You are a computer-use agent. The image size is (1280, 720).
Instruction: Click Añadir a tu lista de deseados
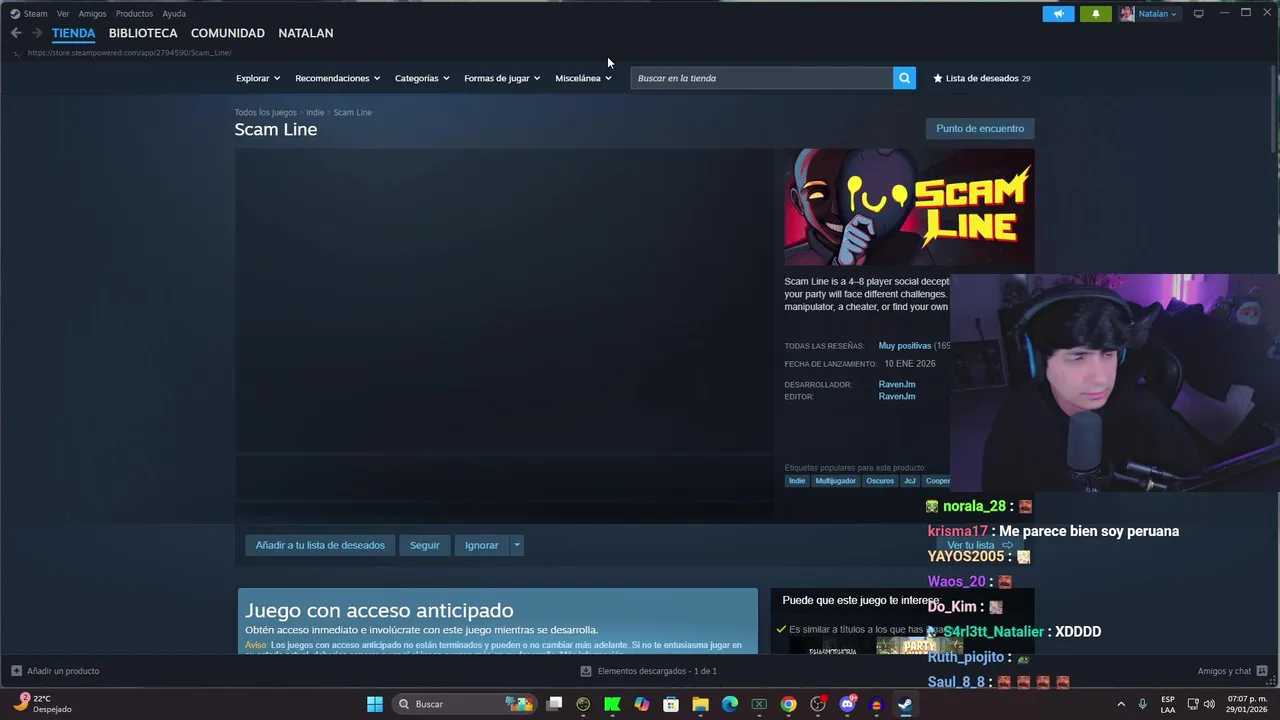(320, 545)
